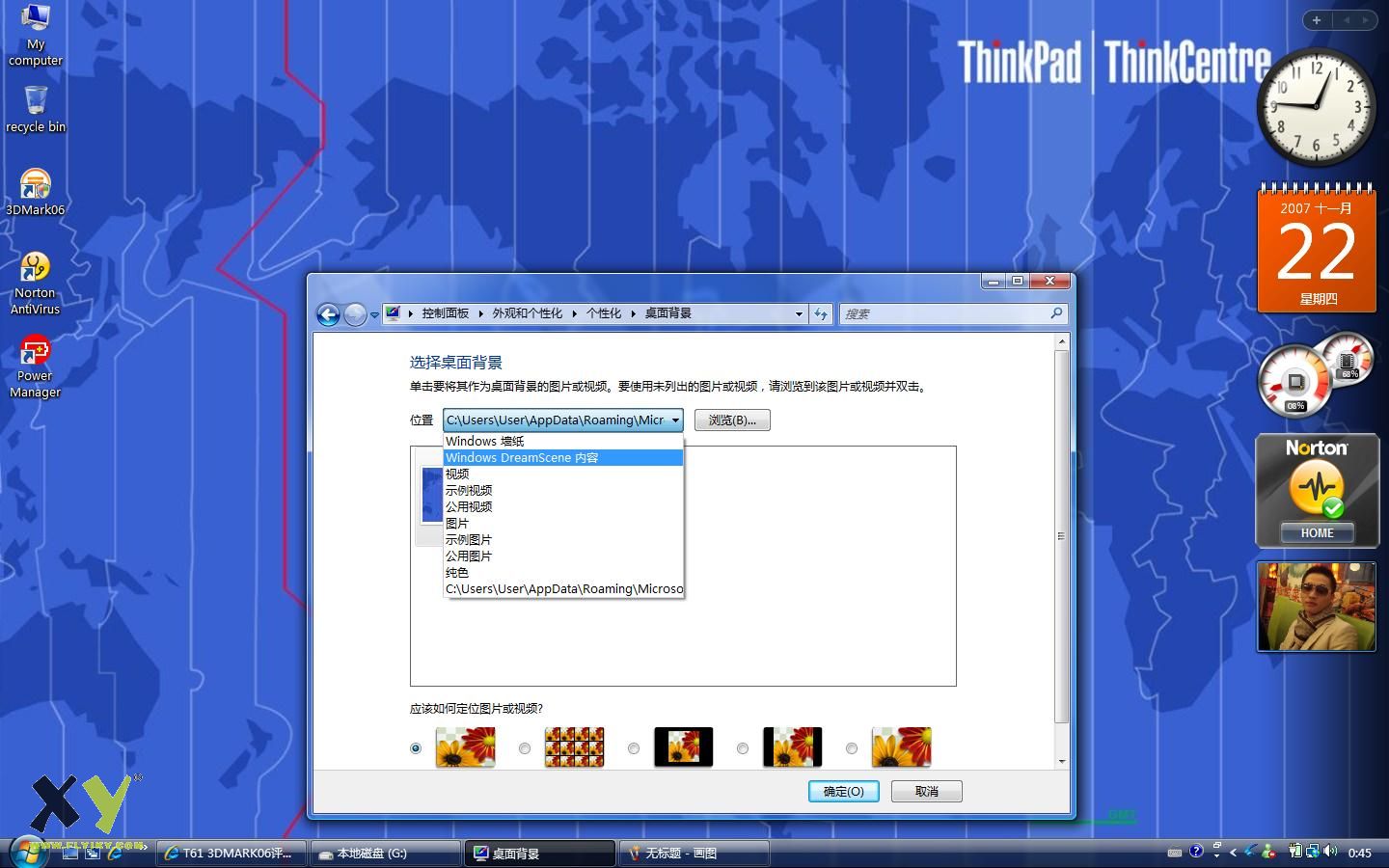Expand the 控制面板 breadcrumb arrow
The image size is (1389, 868).
(x=480, y=313)
